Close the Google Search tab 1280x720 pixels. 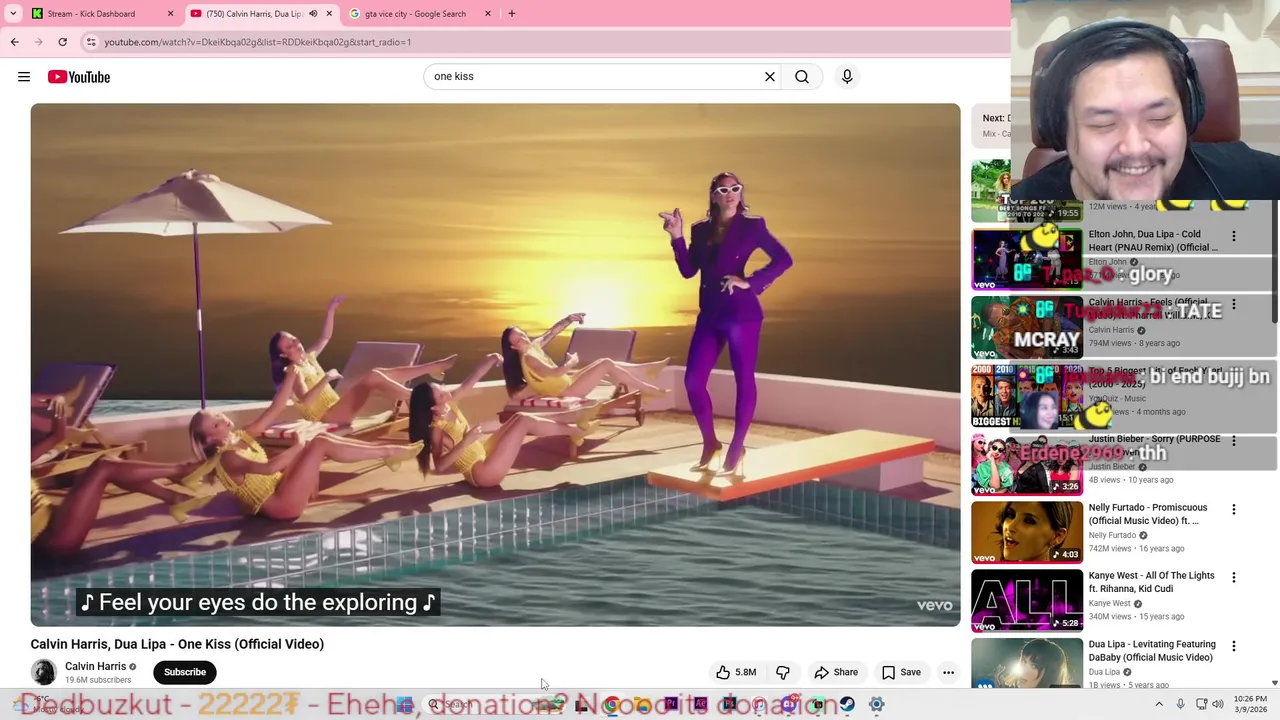488,14
